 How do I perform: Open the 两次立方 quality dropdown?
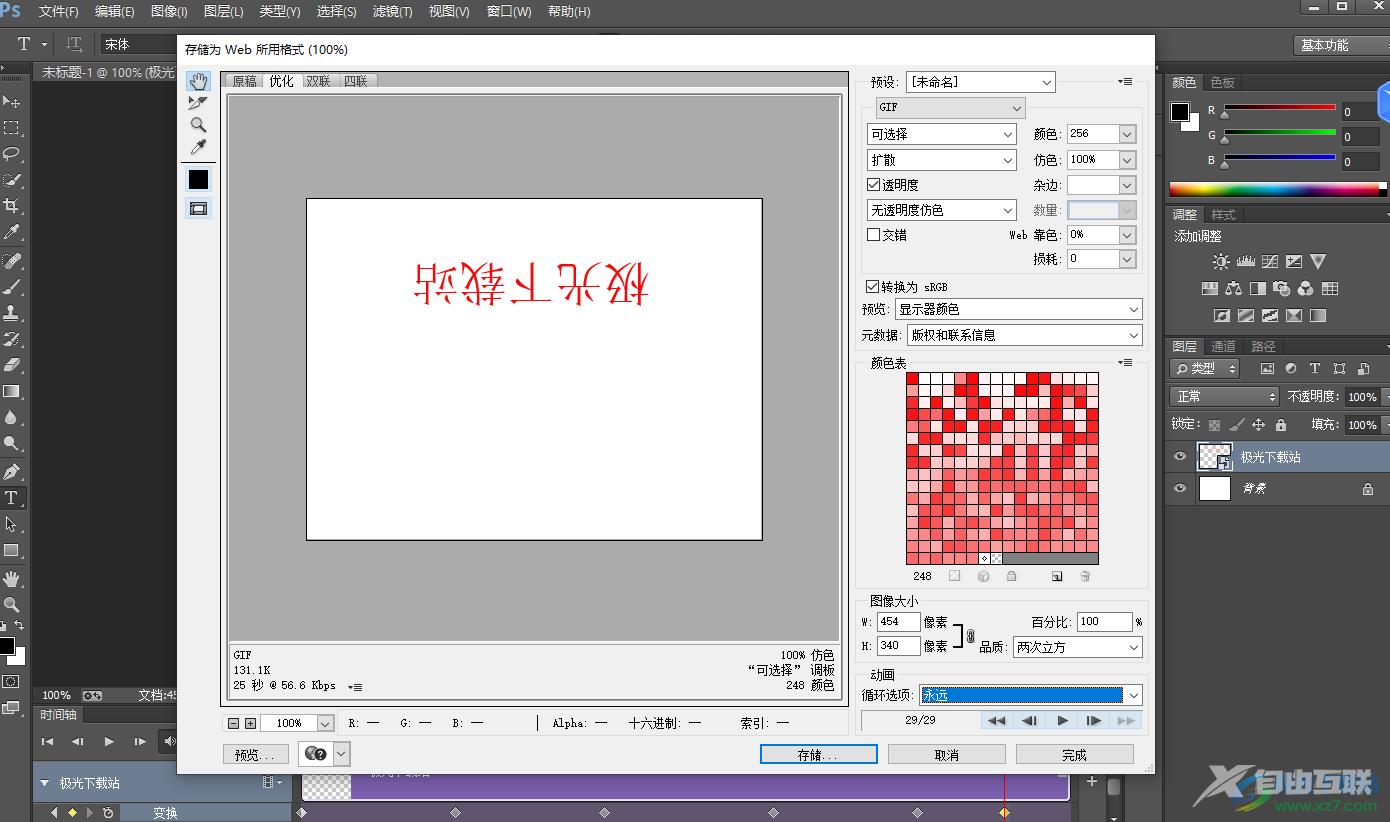tap(1077, 647)
